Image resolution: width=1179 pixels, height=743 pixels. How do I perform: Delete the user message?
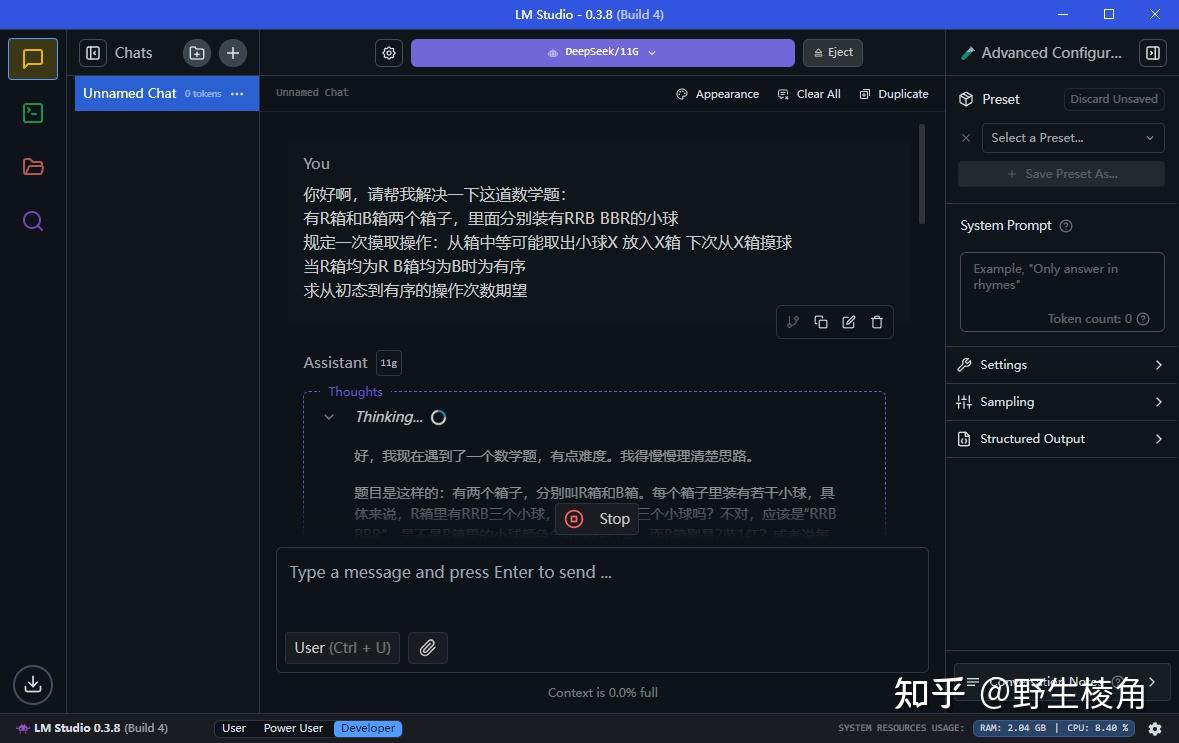click(877, 322)
